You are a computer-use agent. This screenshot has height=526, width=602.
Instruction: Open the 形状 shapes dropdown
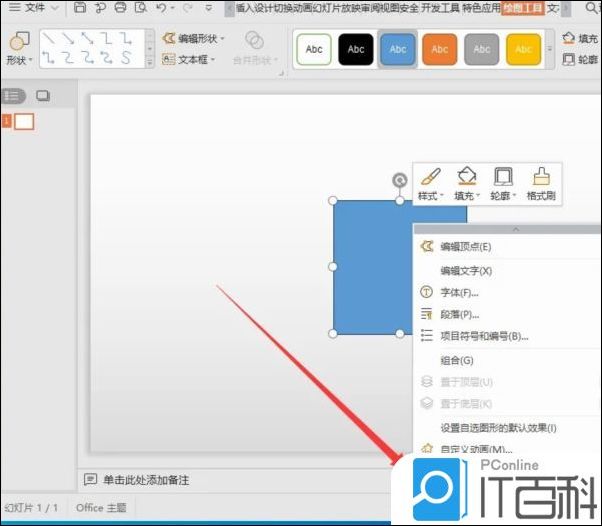coord(18,48)
